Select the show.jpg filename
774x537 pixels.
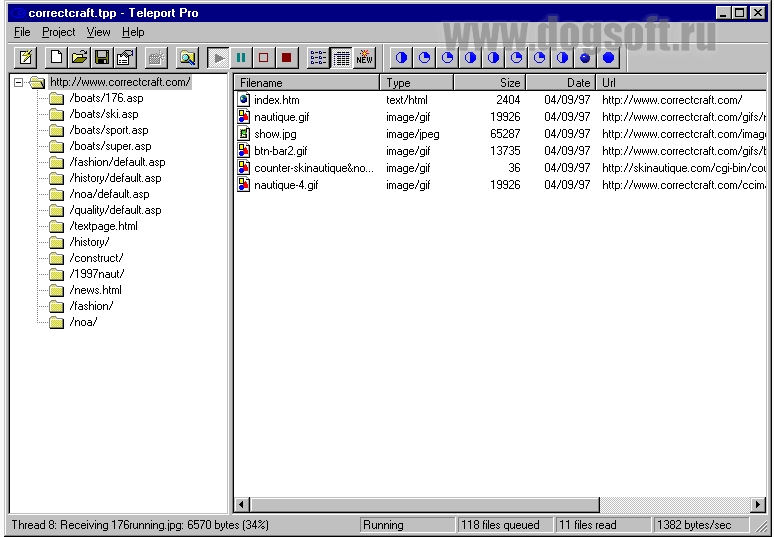click(x=275, y=134)
